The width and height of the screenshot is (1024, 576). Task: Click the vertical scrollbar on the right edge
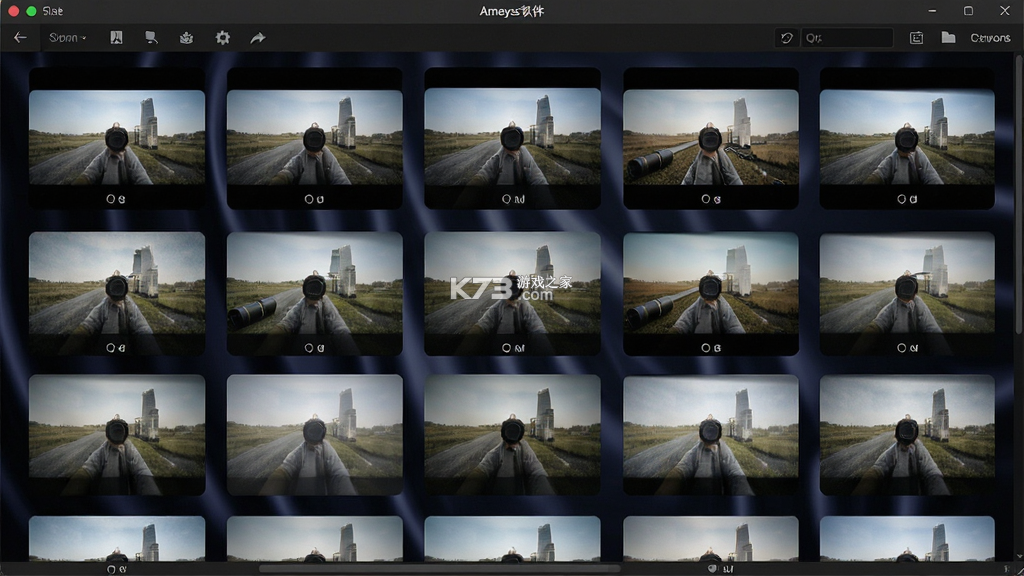tap(1019, 196)
